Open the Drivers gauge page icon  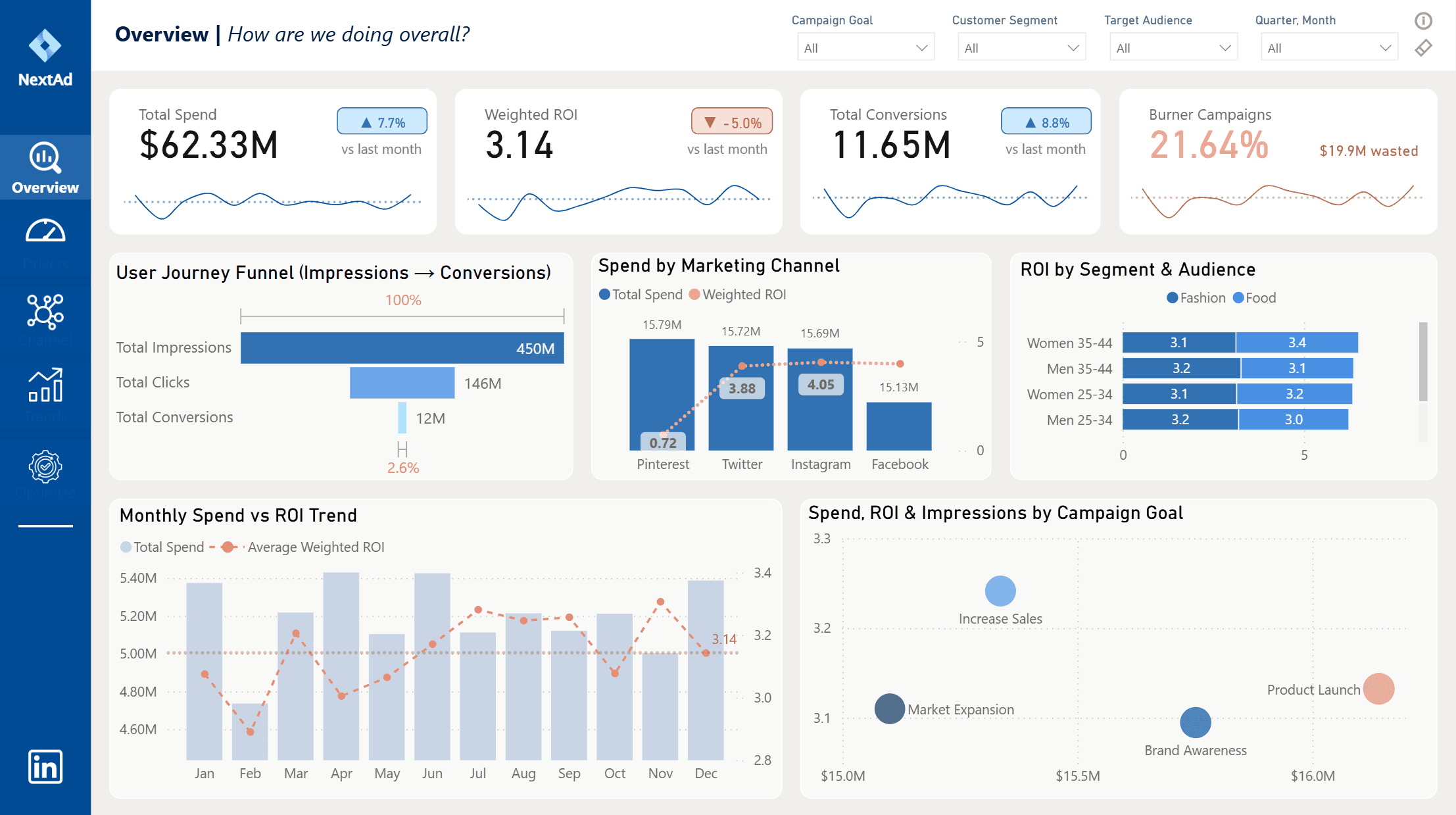point(45,232)
